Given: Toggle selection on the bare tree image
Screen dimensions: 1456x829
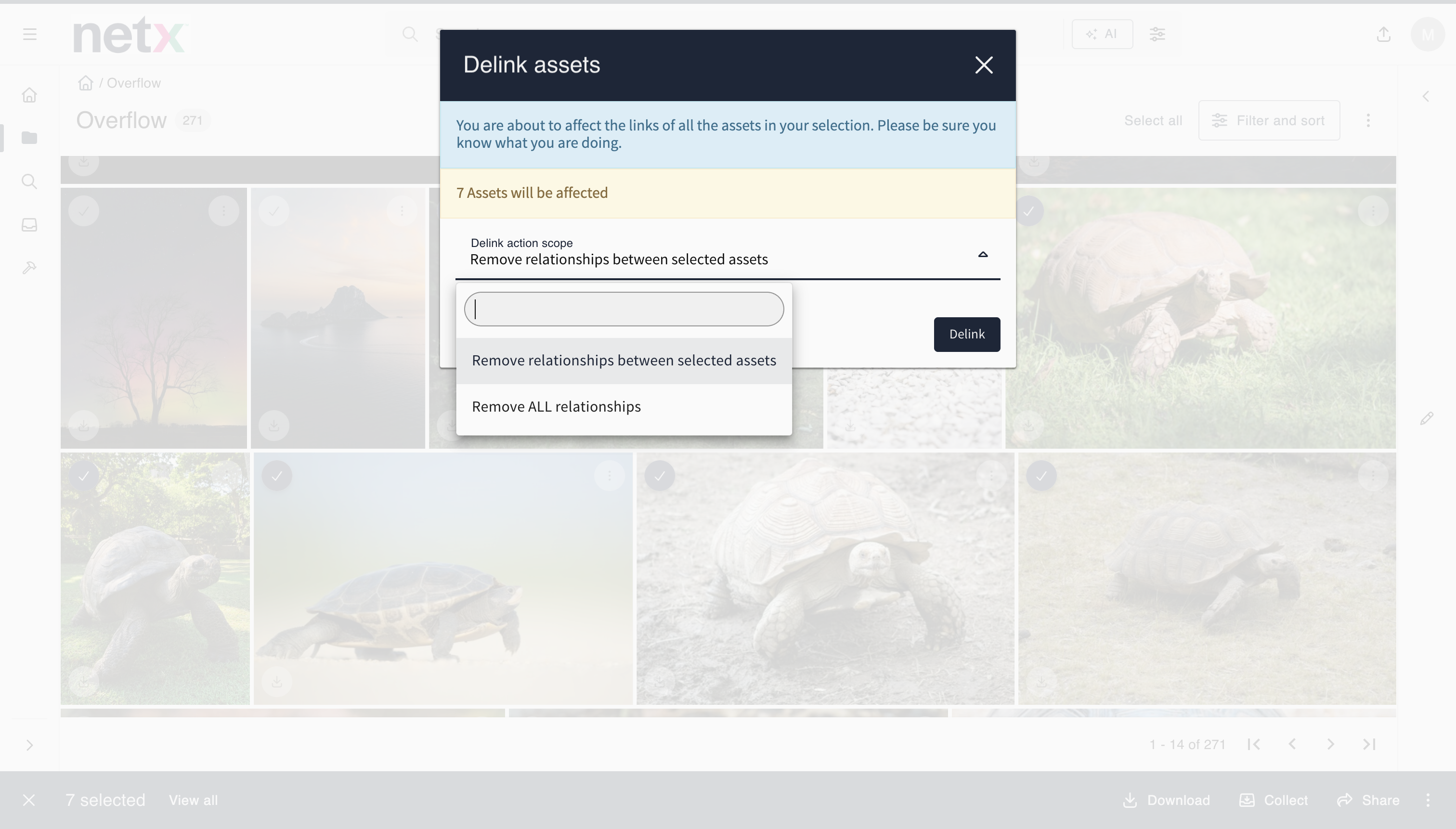Looking at the screenshot, I should coord(84,211).
